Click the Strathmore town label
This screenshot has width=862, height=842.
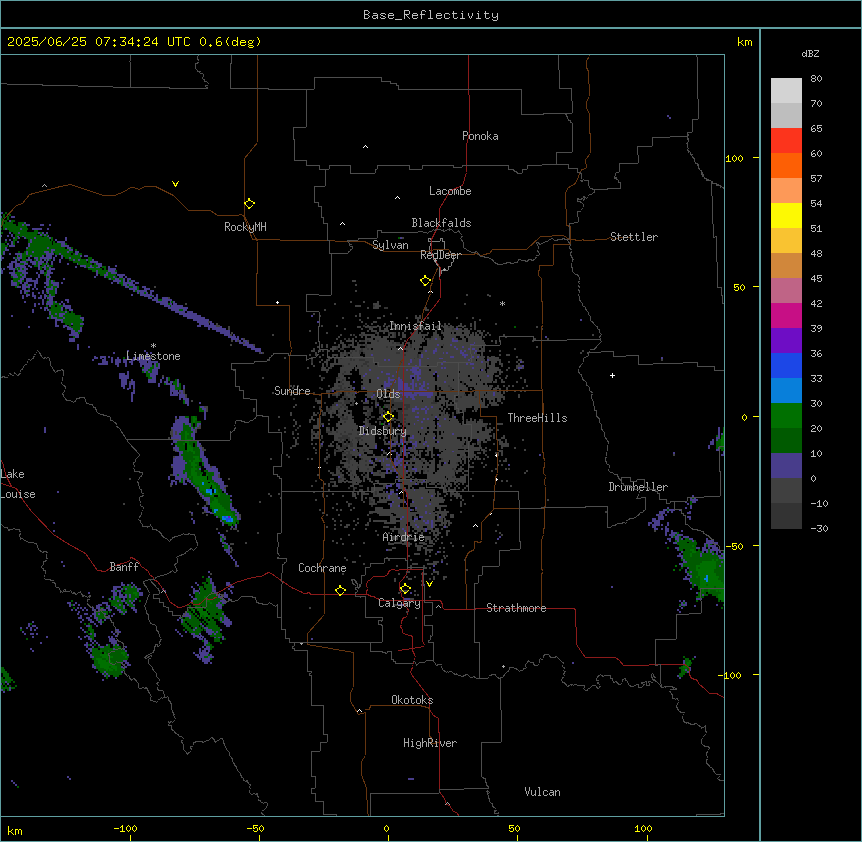point(516,608)
